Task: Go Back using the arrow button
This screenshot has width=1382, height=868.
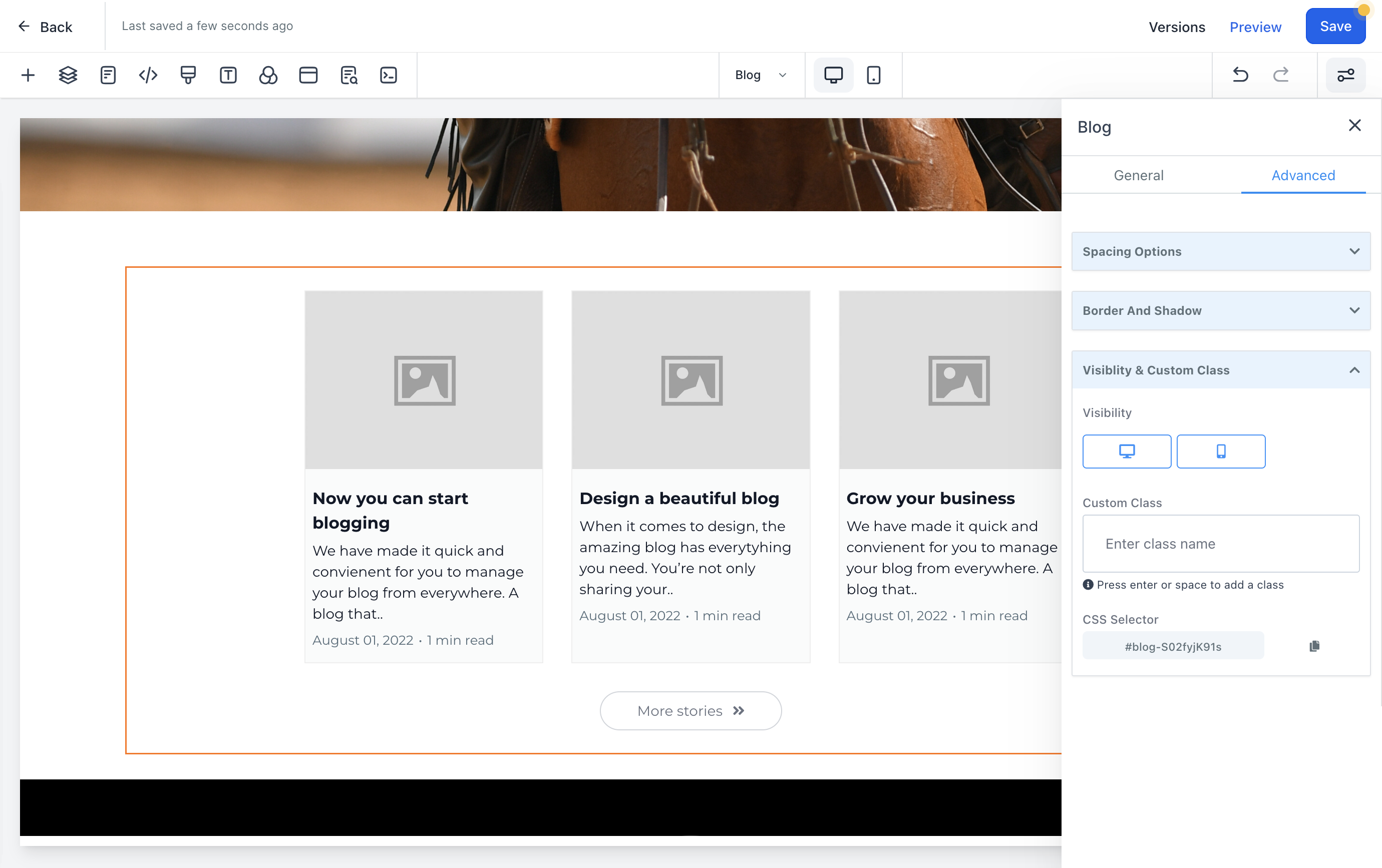Action: click(x=45, y=27)
